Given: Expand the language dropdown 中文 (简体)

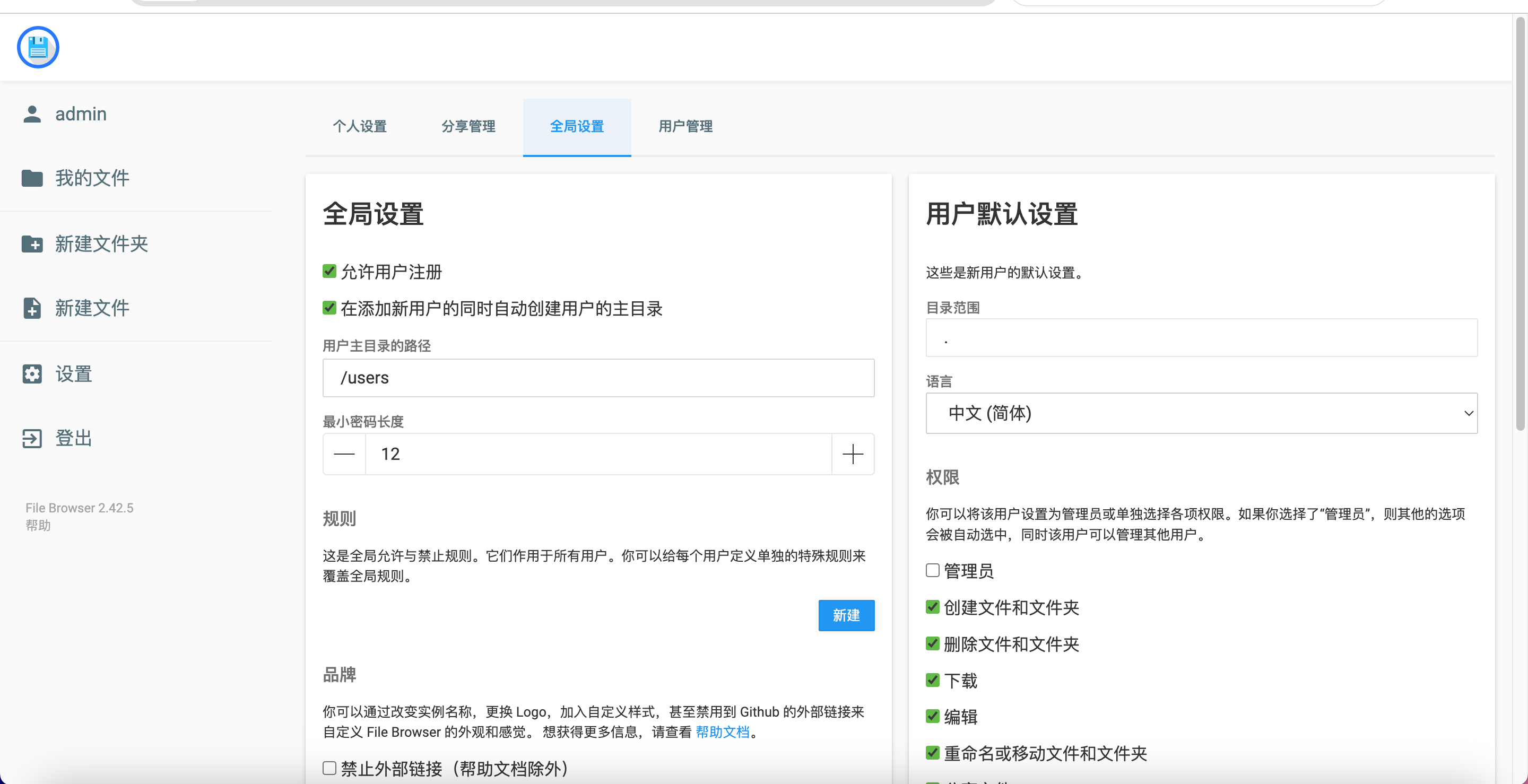Looking at the screenshot, I should (1201, 413).
